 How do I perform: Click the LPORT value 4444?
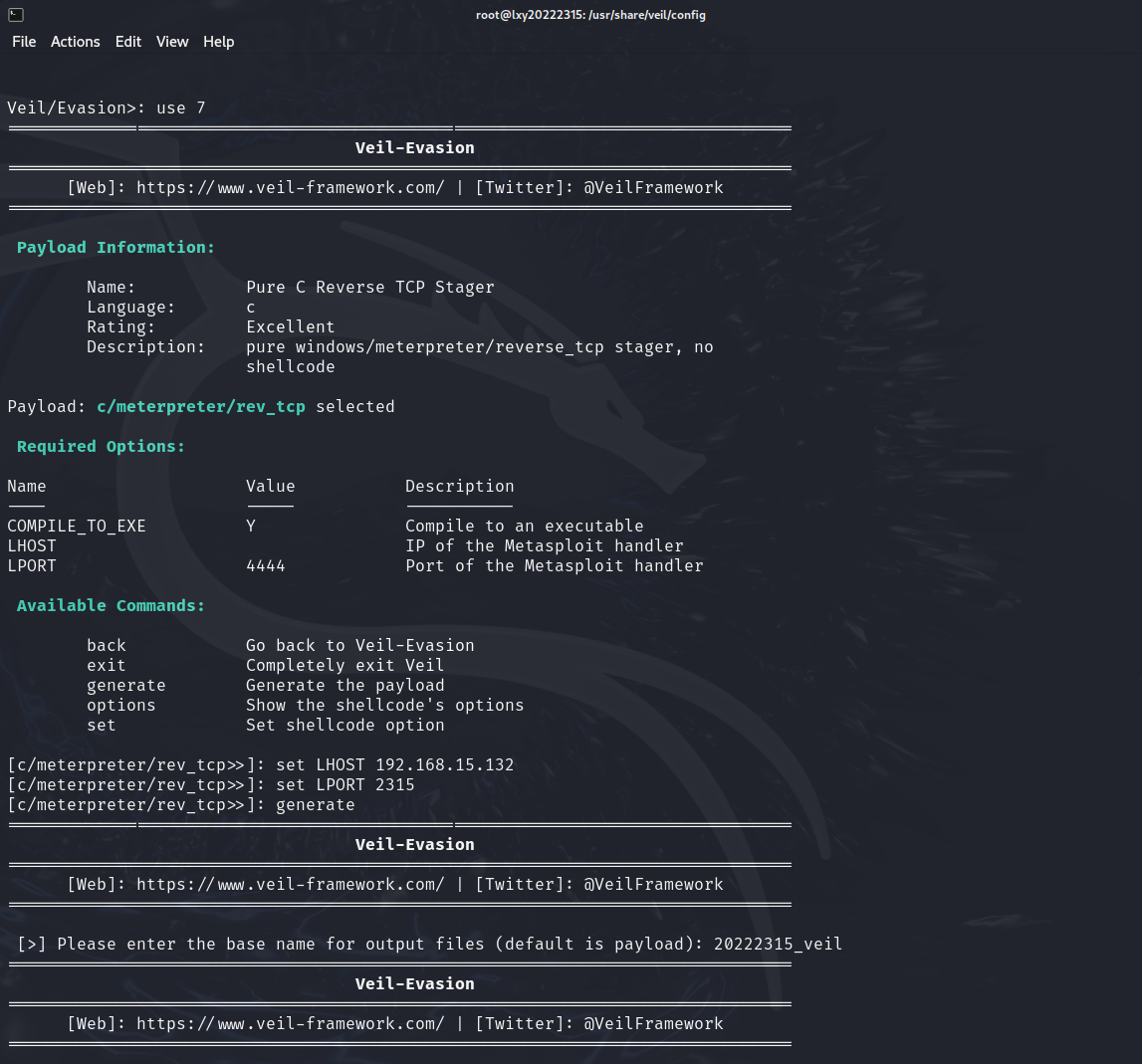pyautogui.click(x=266, y=566)
